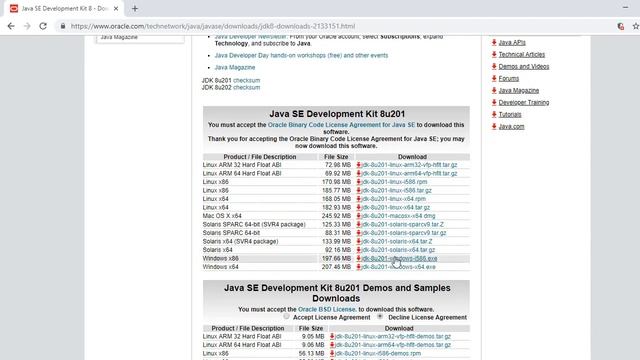Open the JDK 8u201 checksum link
Viewport: 640px width, 360px height.
click(247, 80)
